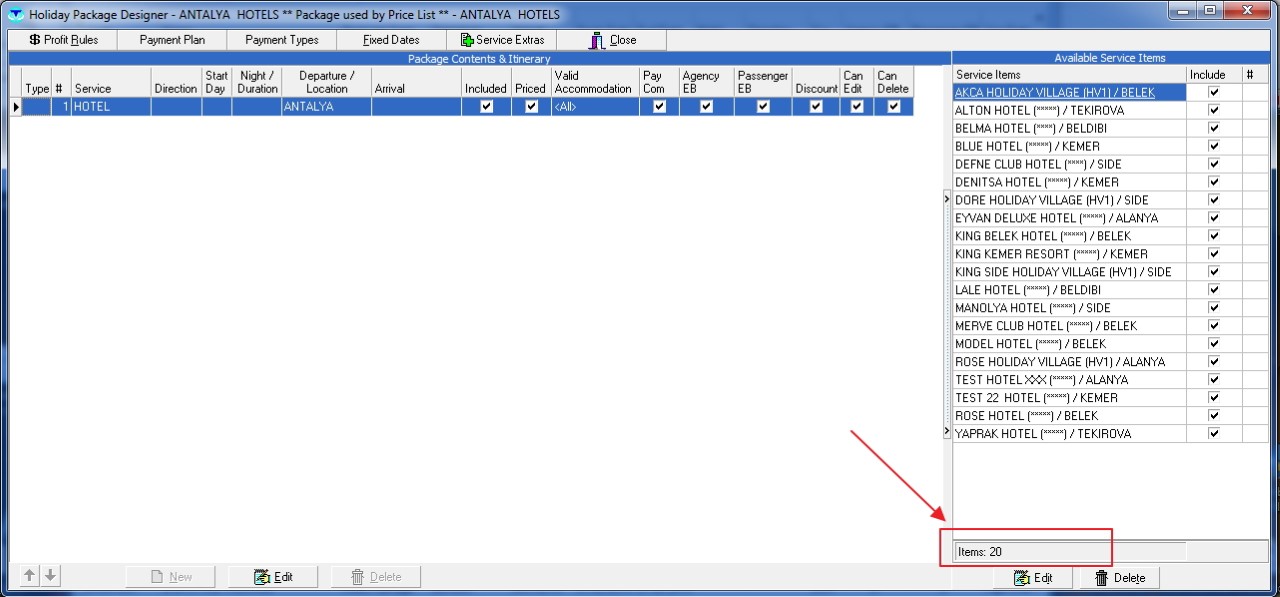The image size is (1280, 597).
Task: Open Service Extras via the green plus icon
Action: tap(466, 40)
